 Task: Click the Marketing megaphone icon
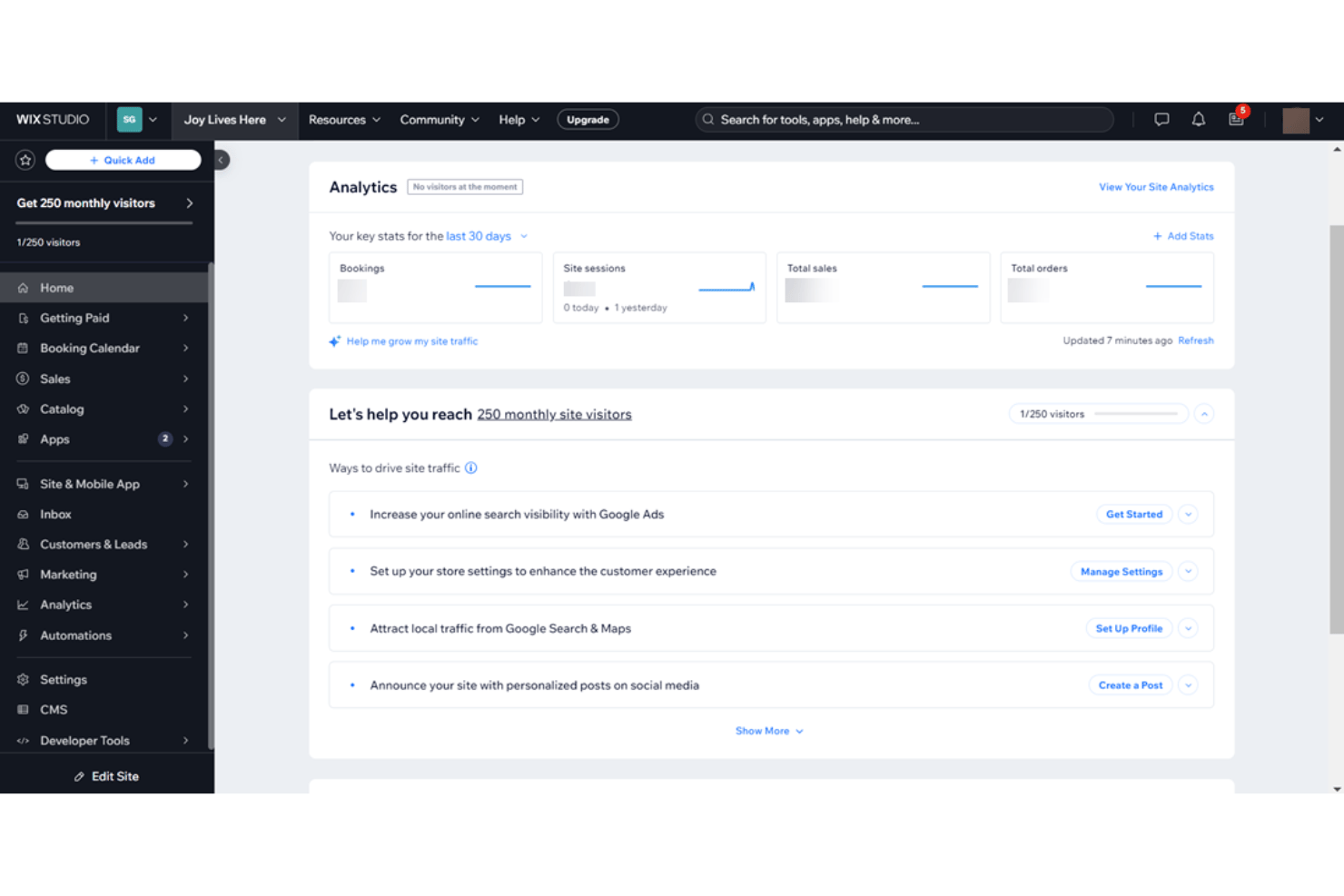pyautogui.click(x=23, y=575)
